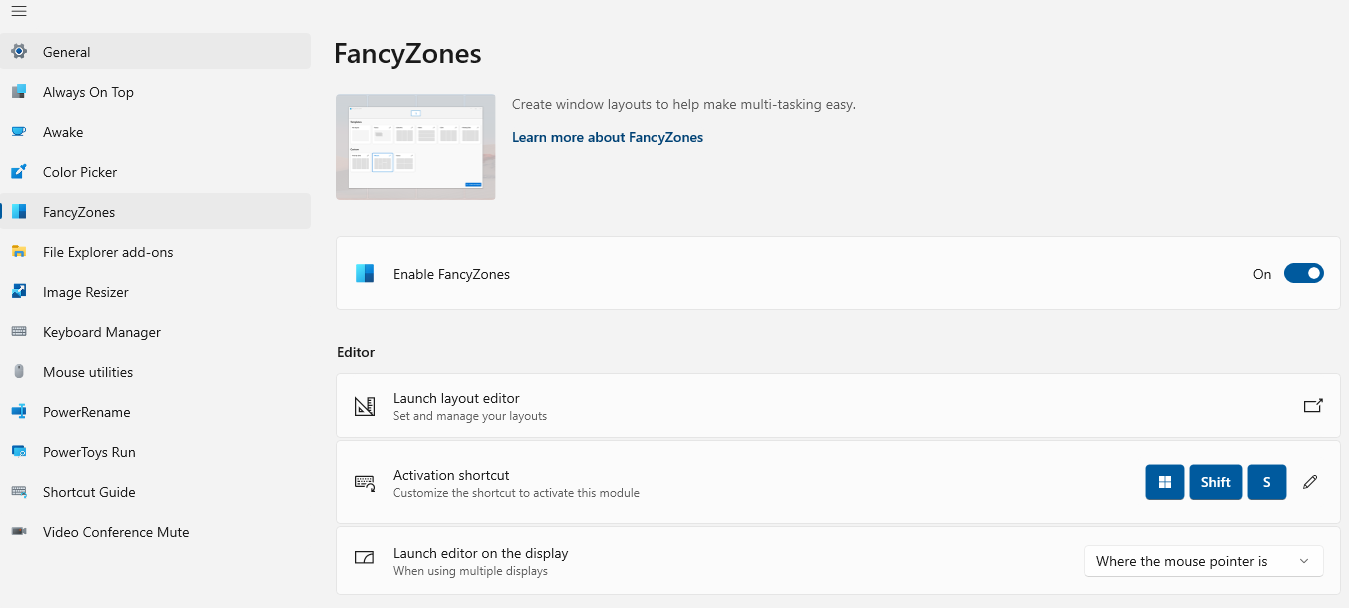Click the open-external icon for layout editor
This screenshot has height=608, width=1349.
click(1313, 406)
